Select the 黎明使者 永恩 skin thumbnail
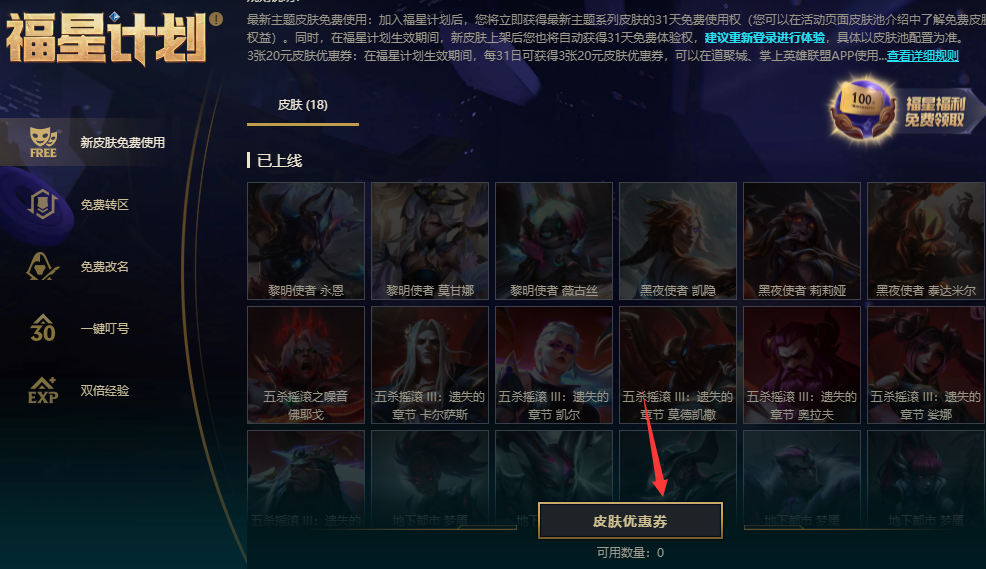Image resolution: width=986 pixels, height=569 pixels. pyautogui.click(x=306, y=241)
